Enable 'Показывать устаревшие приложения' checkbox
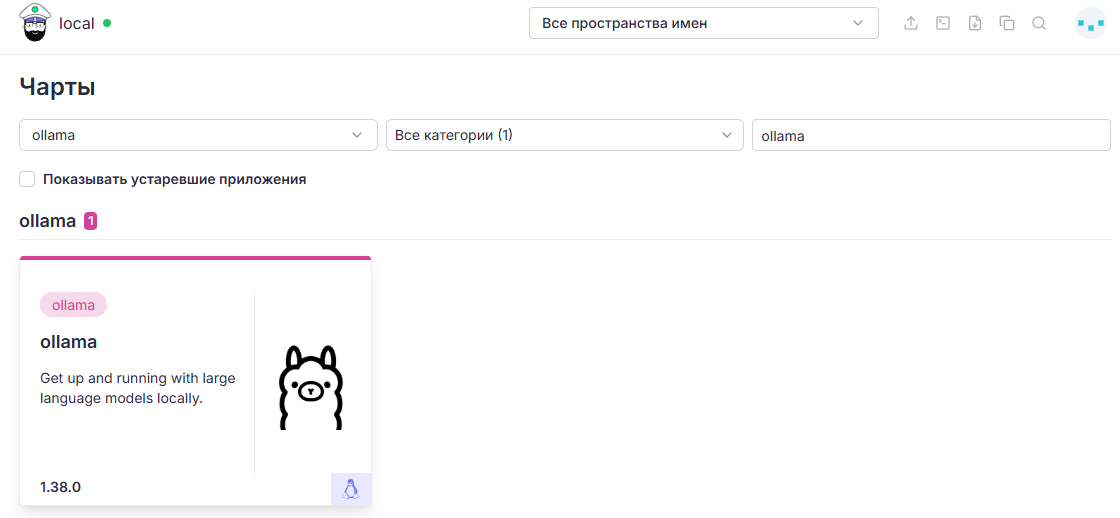The height and width of the screenshot is (518, 1120). [x=27, y=179]
